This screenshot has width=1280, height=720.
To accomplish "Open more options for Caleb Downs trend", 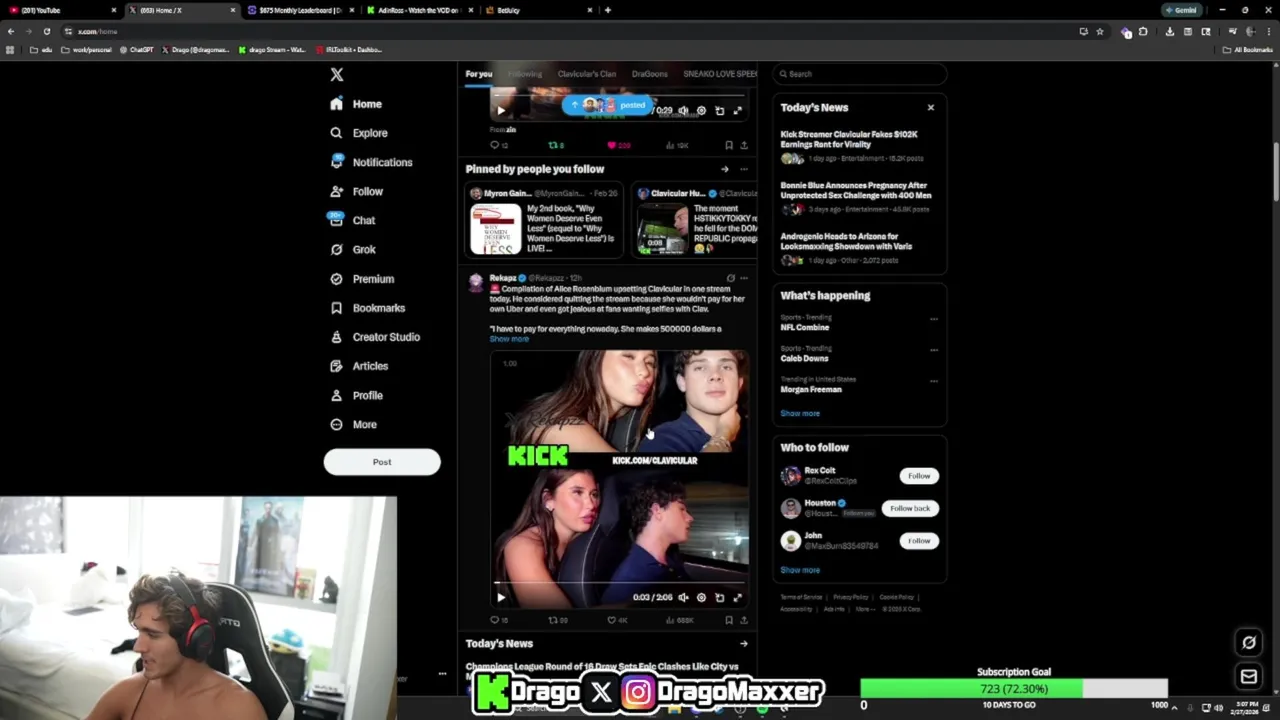I will 934,350.
